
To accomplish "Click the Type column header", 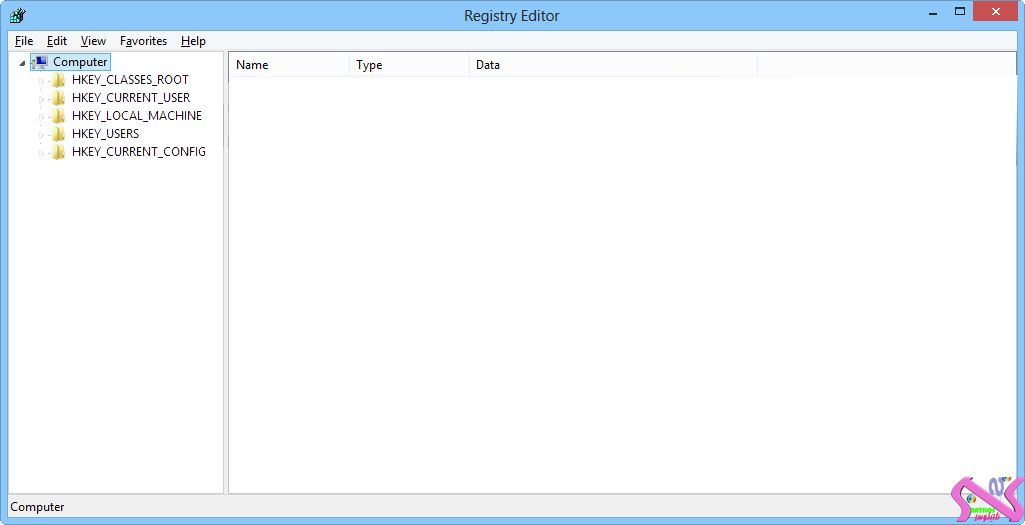I will point(409,65).
